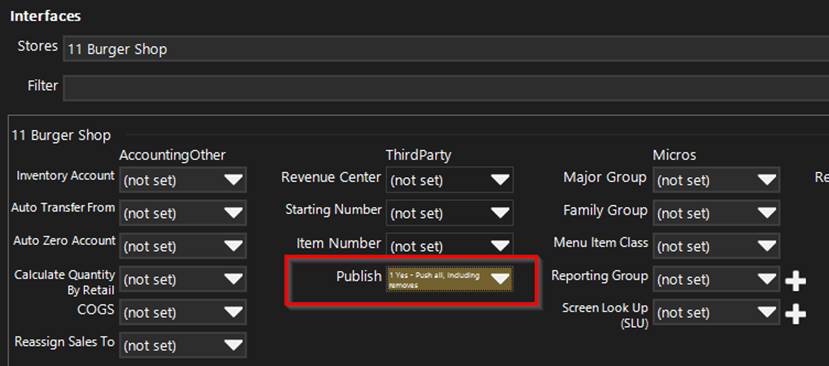Click the 'Item Number' field label
Image resolution: width=829 pixels, height=366 pixels.
pyautogui.click(x=338, y=243)
